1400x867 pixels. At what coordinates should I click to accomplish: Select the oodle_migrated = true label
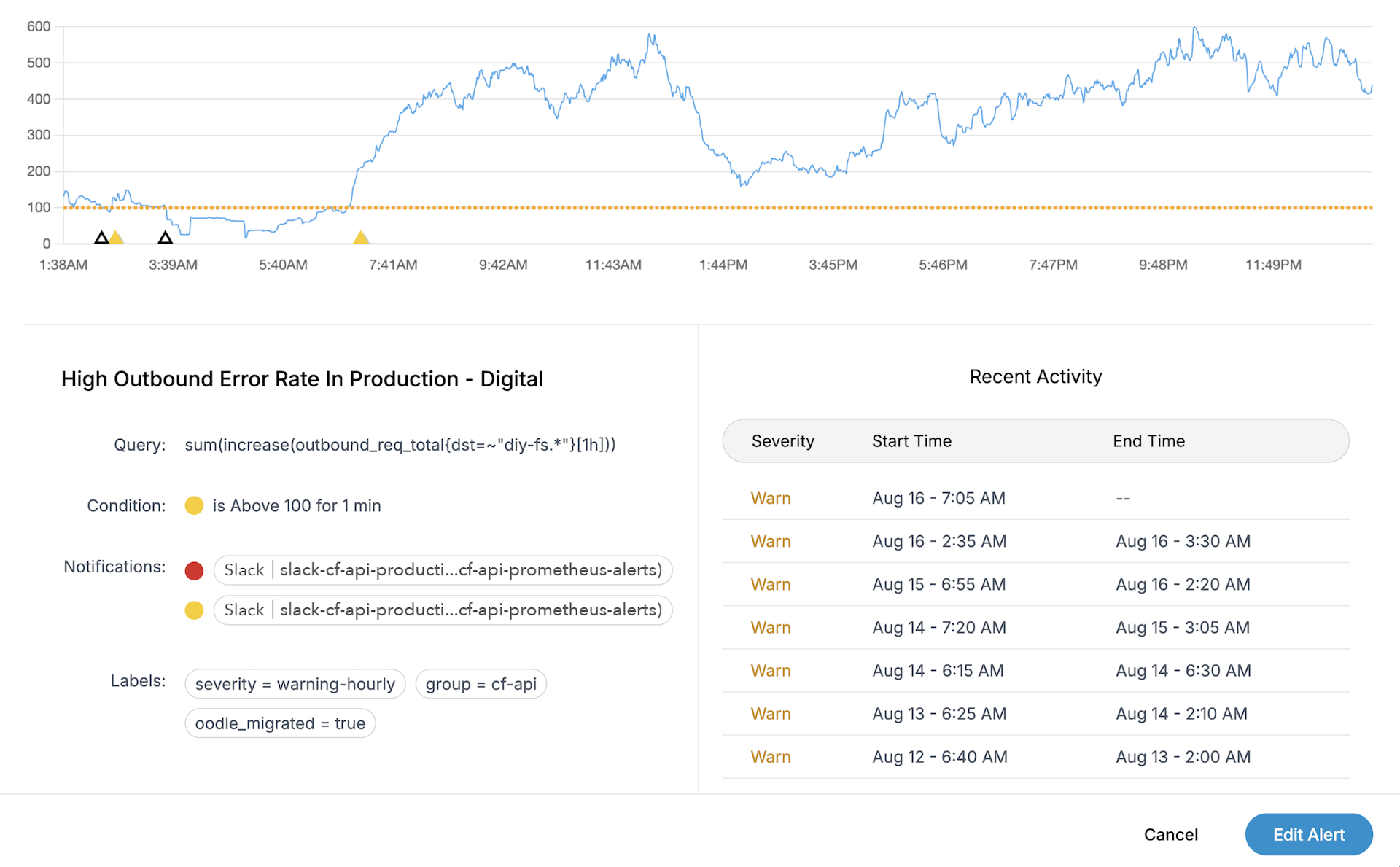pyautogui.click(x=281, y=723)
